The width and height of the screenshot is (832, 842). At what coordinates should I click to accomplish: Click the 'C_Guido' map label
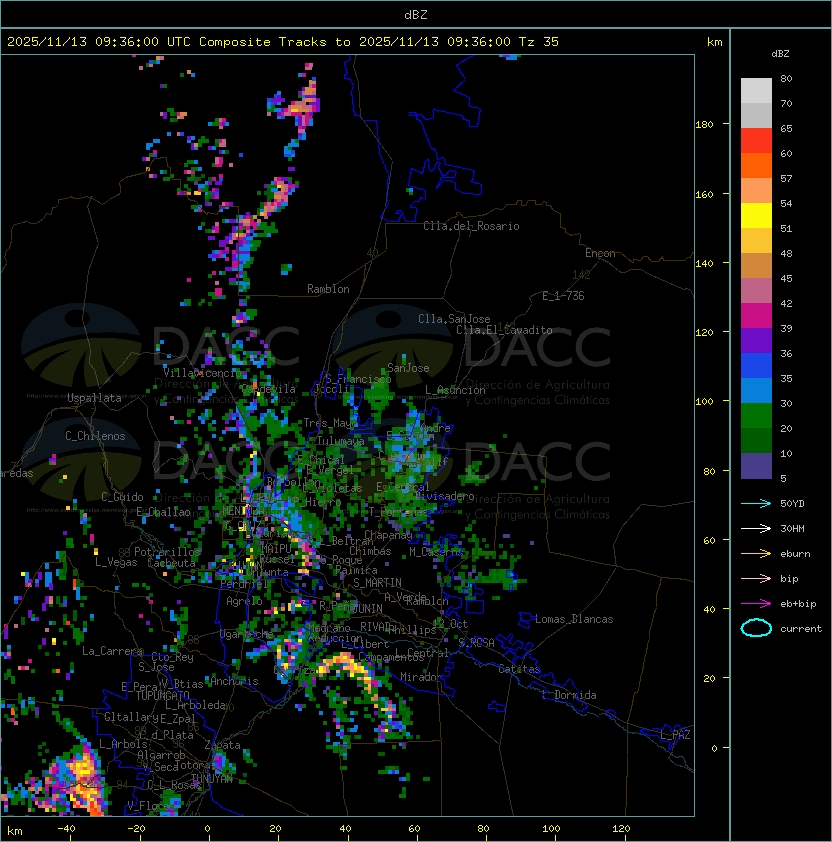(x=122, y=497)
